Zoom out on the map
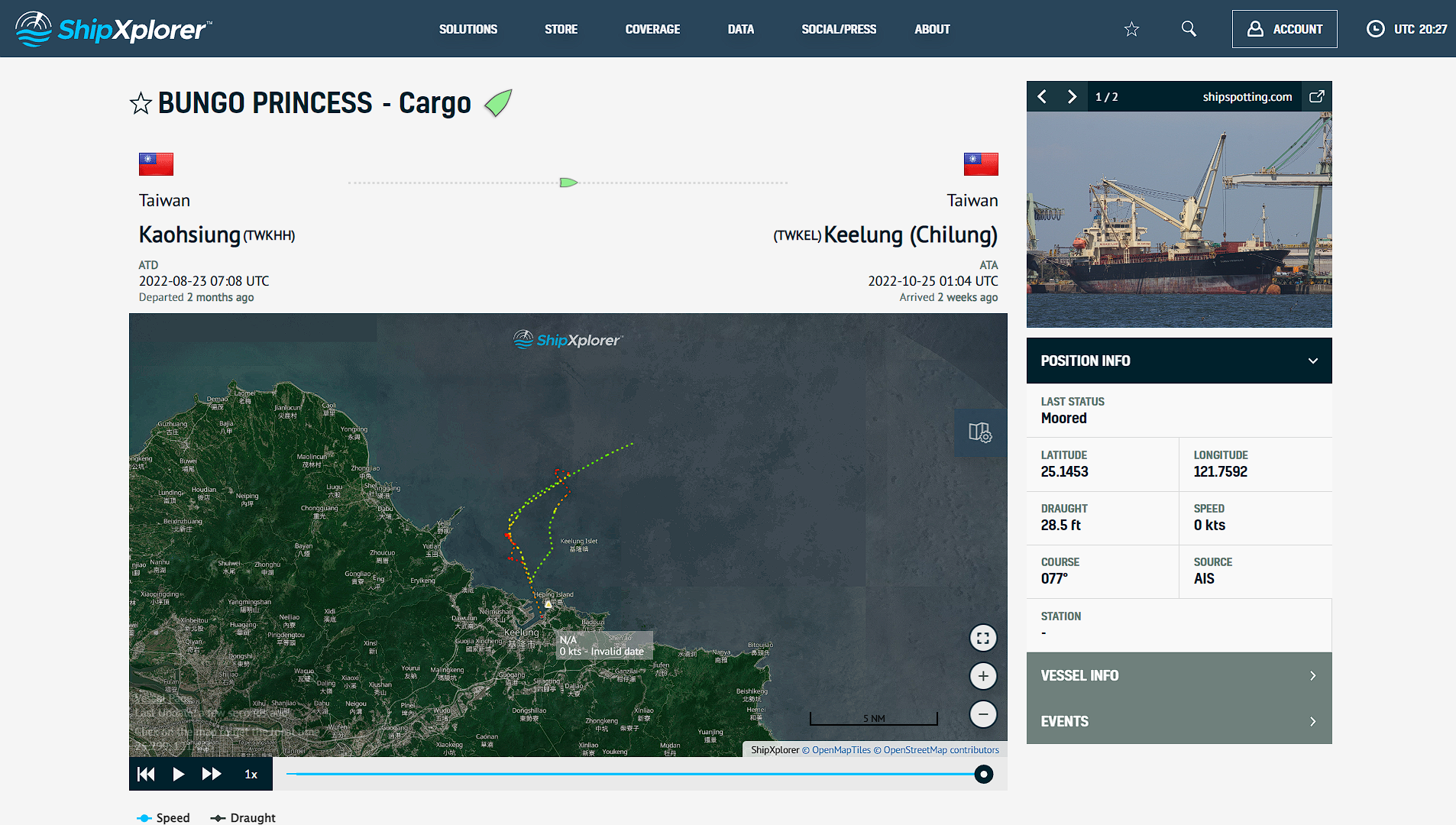This screenshot has height=825, width=1456. coord(983,714)
